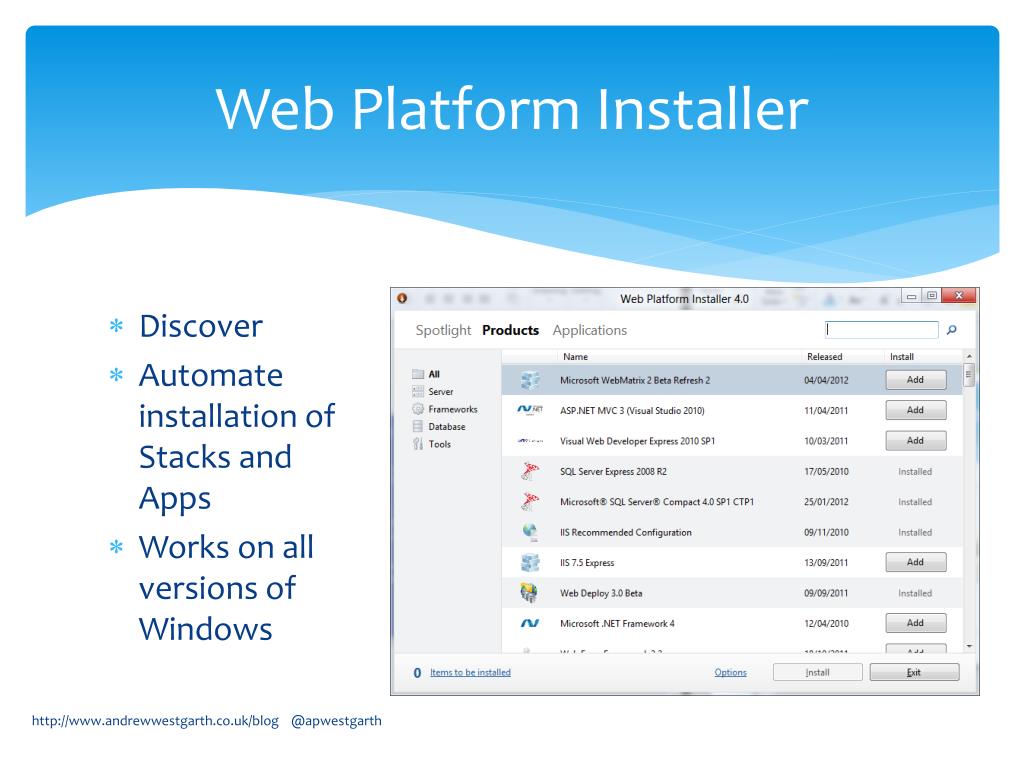Sort by the Name column header
Image resolution: width=1024 pixels, height=768 pixels.
[575, 357]
